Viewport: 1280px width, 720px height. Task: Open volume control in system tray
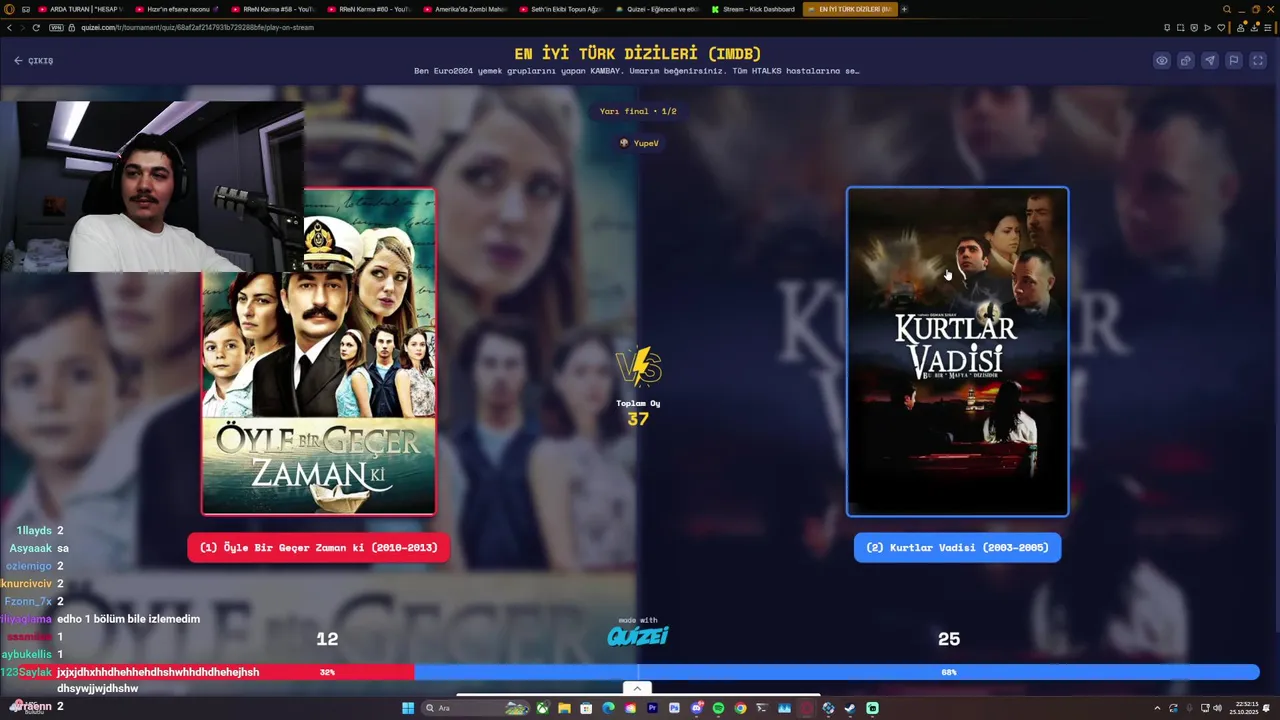1217,708
